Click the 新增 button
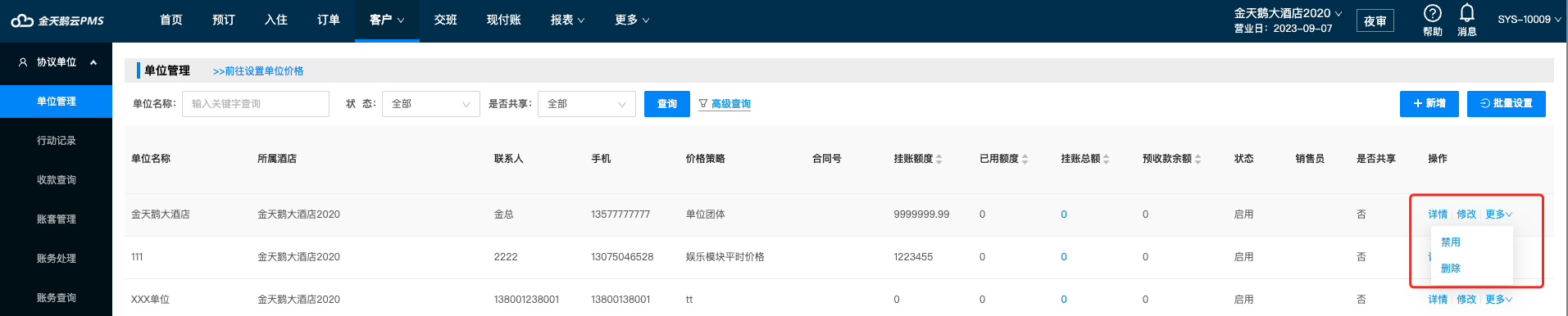The height and width of the screenshot is (316, 1568). [x=1429, y=104]
